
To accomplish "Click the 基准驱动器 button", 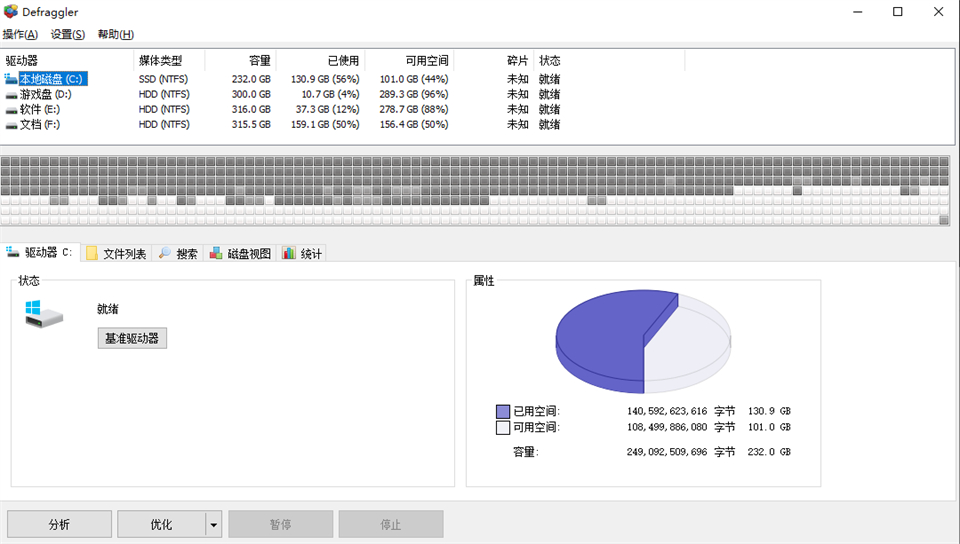I will coord(132,338).
